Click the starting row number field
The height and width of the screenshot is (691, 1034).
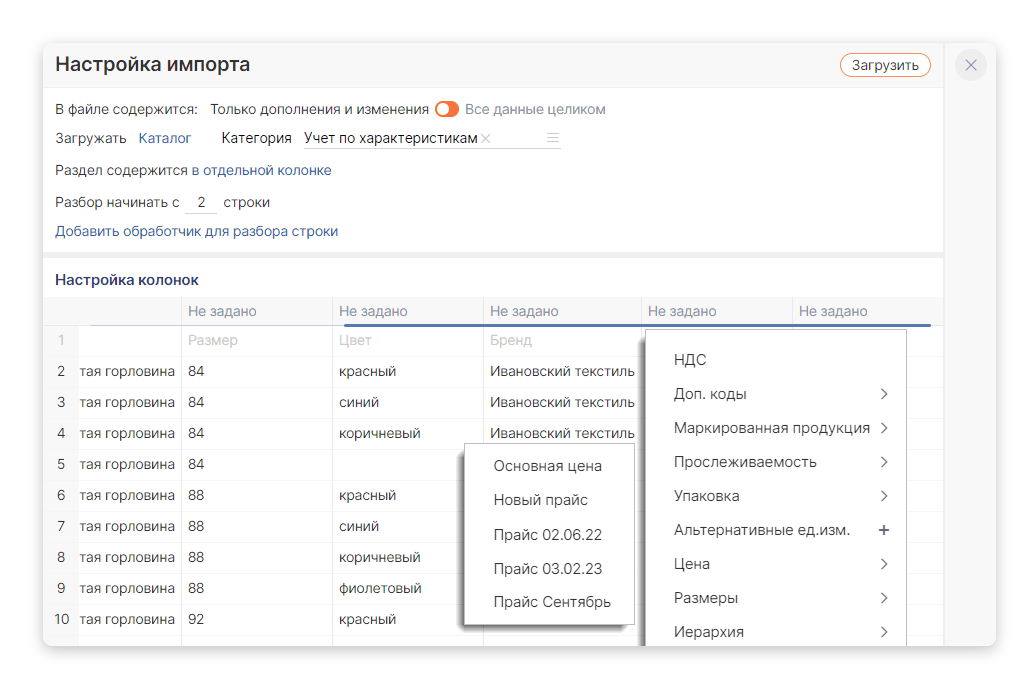[201, 202]
